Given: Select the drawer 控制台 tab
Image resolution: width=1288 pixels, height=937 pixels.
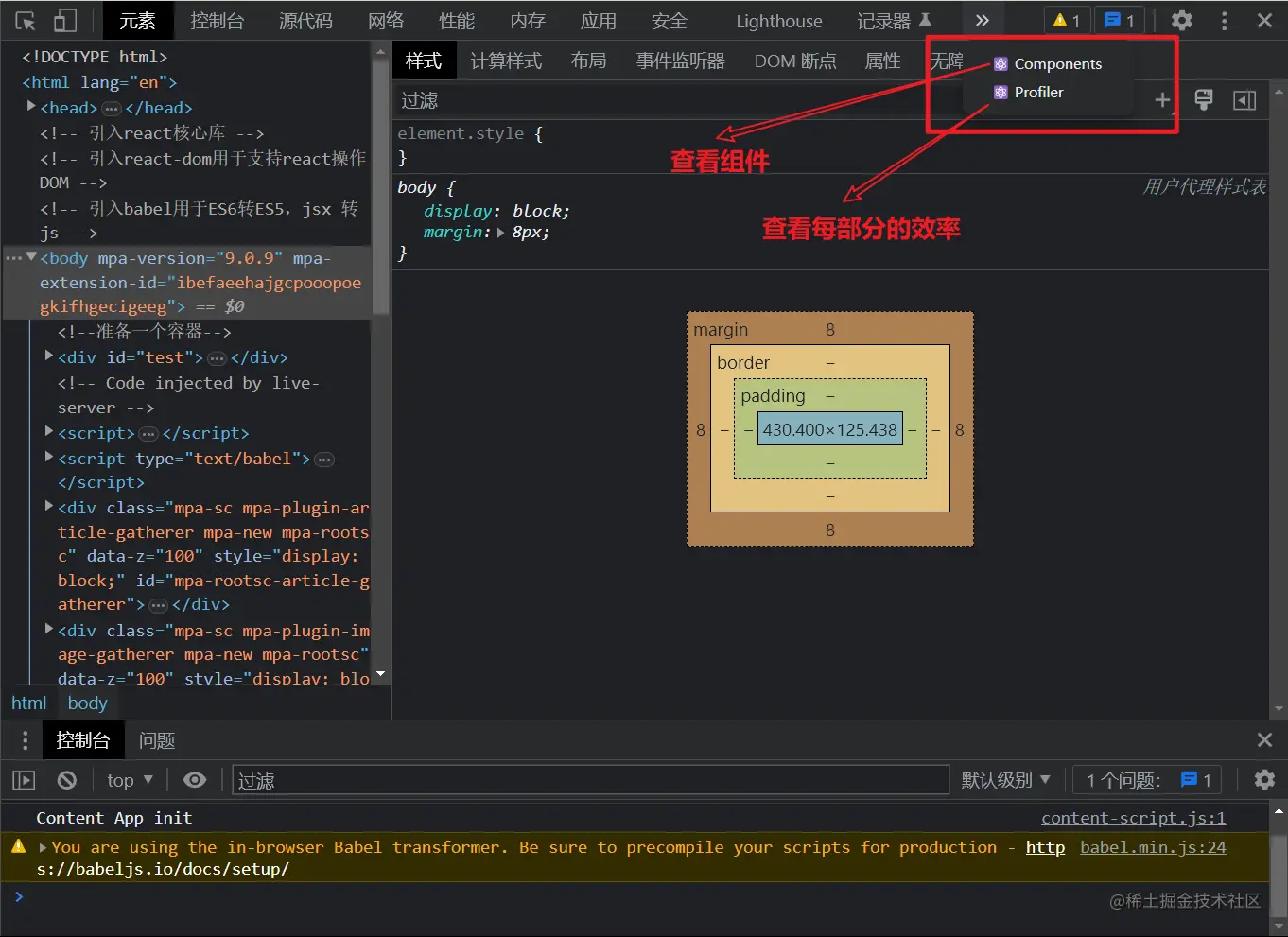Looking at the screenshot, I should pos(83,740).
